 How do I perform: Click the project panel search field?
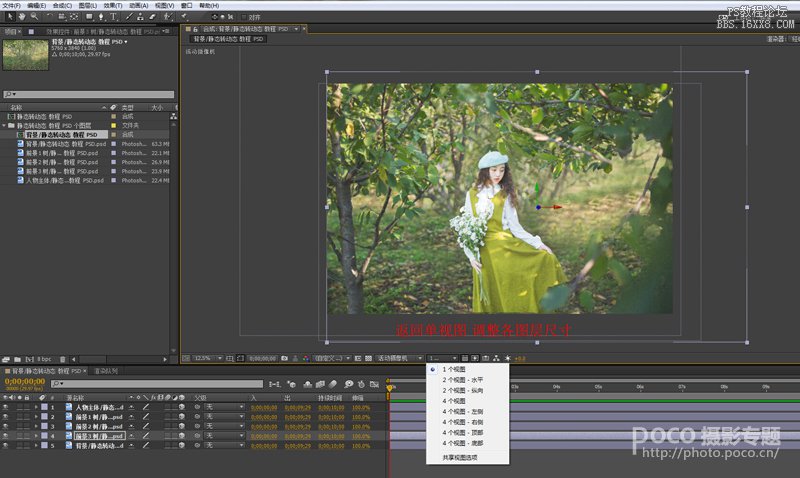[x=89, y=94]
